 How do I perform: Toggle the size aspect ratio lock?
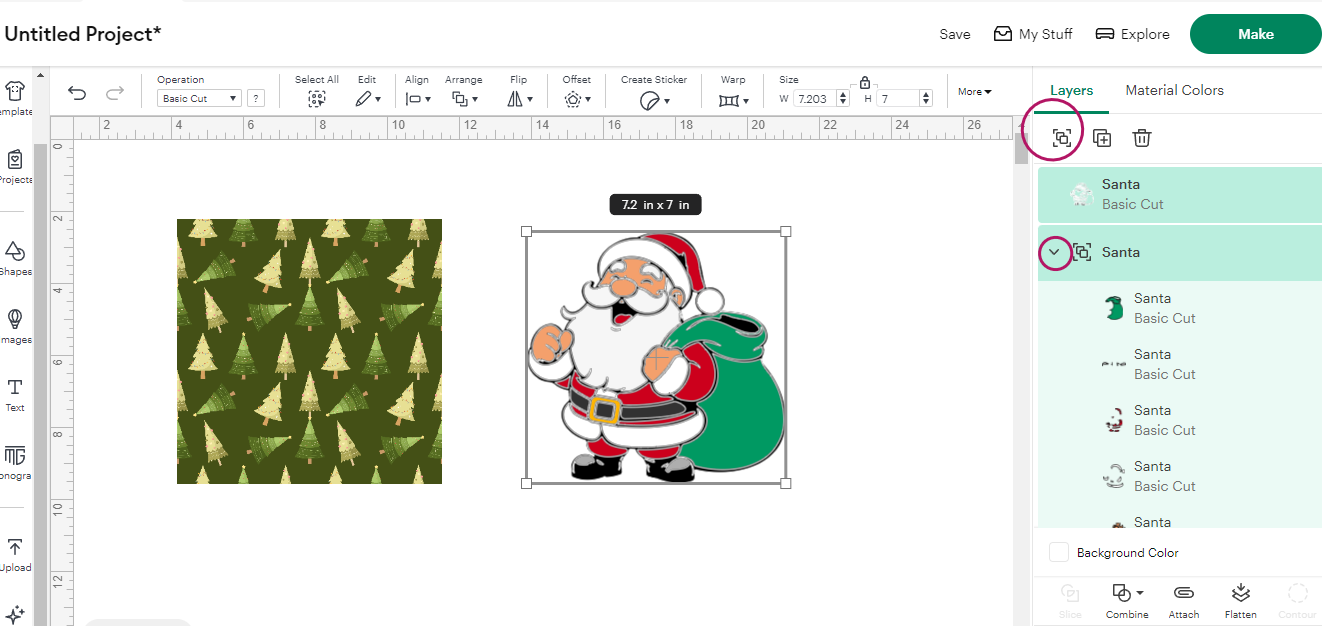(865, 82)
